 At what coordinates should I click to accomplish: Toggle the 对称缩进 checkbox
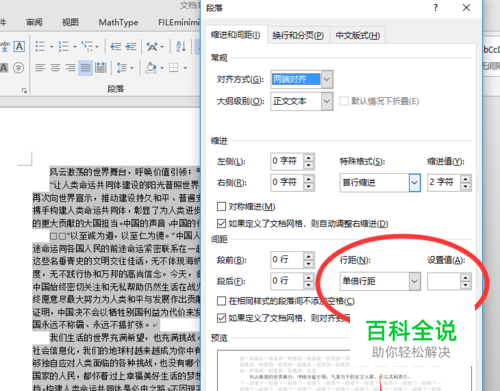tap(221, 207)
